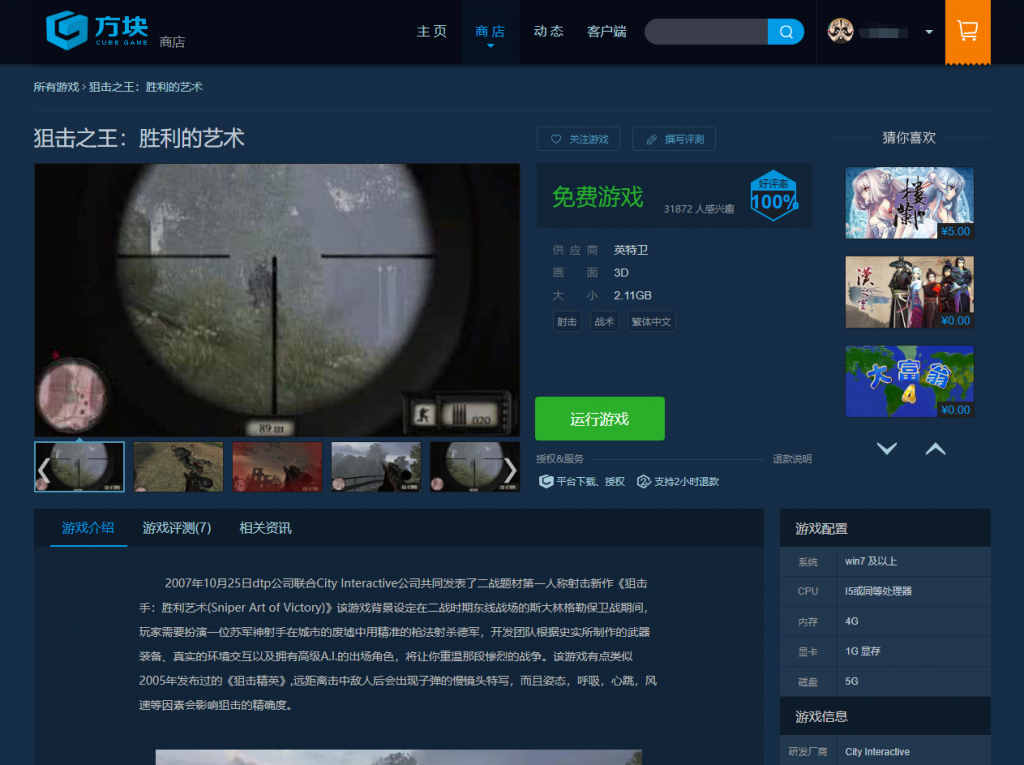This screenshot has height=765, width=1024.
Task: Open the ¥5.00 anime recommended game
Action: click(x=909, y=203)
